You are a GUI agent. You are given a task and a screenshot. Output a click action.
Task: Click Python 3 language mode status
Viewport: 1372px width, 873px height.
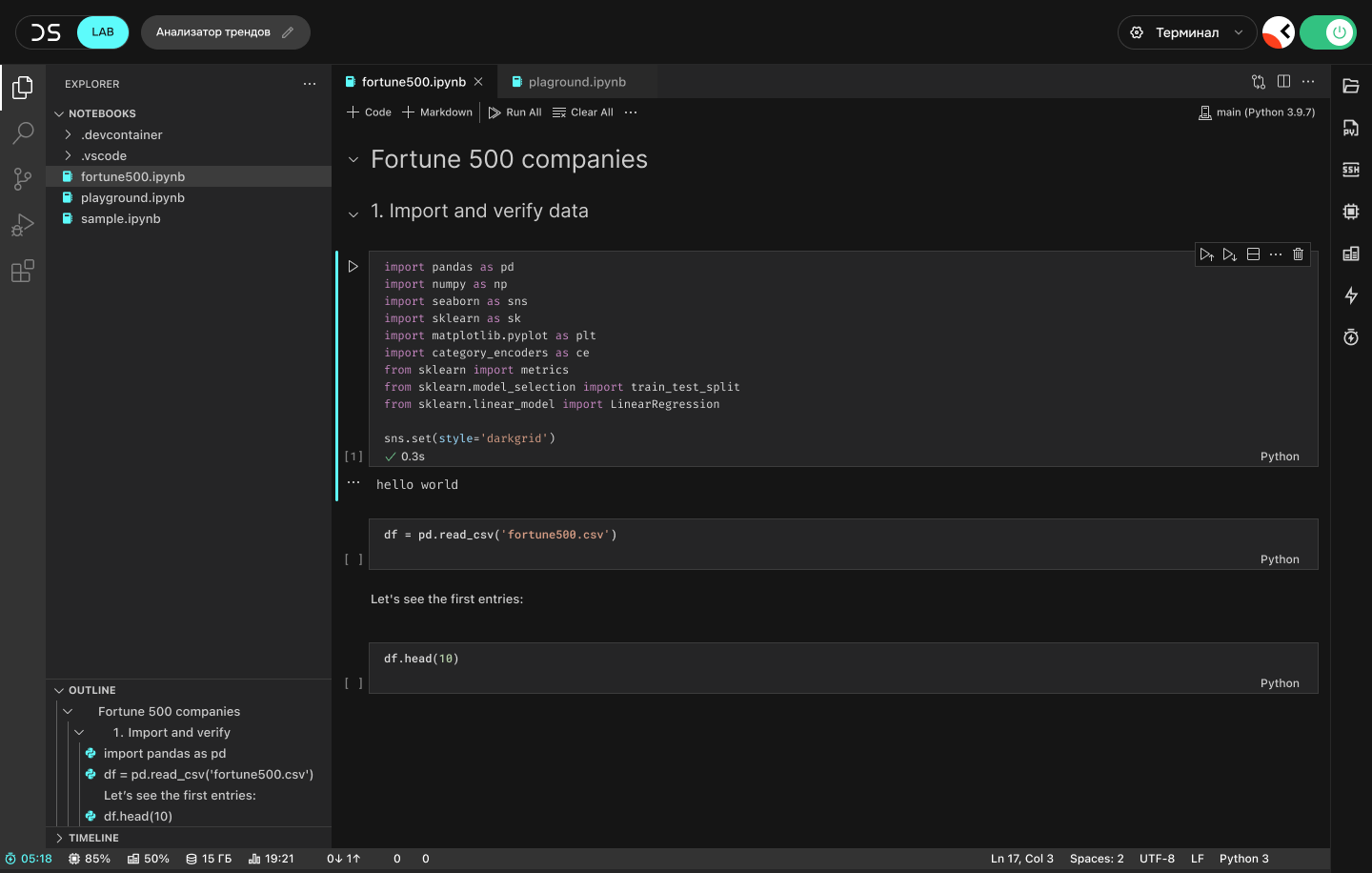point(1244,859)
